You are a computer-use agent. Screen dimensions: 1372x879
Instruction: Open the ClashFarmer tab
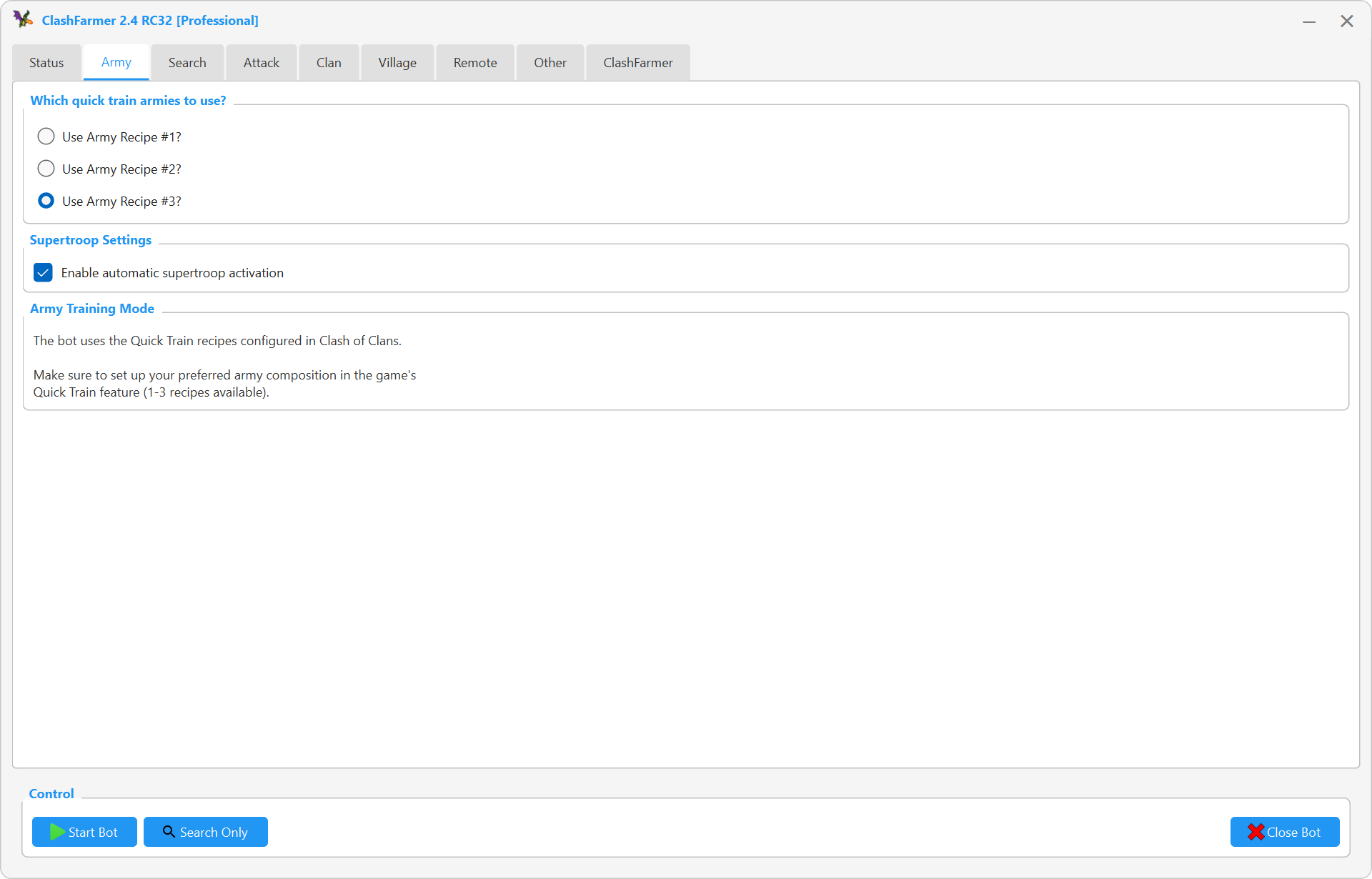tap(638, 63)
